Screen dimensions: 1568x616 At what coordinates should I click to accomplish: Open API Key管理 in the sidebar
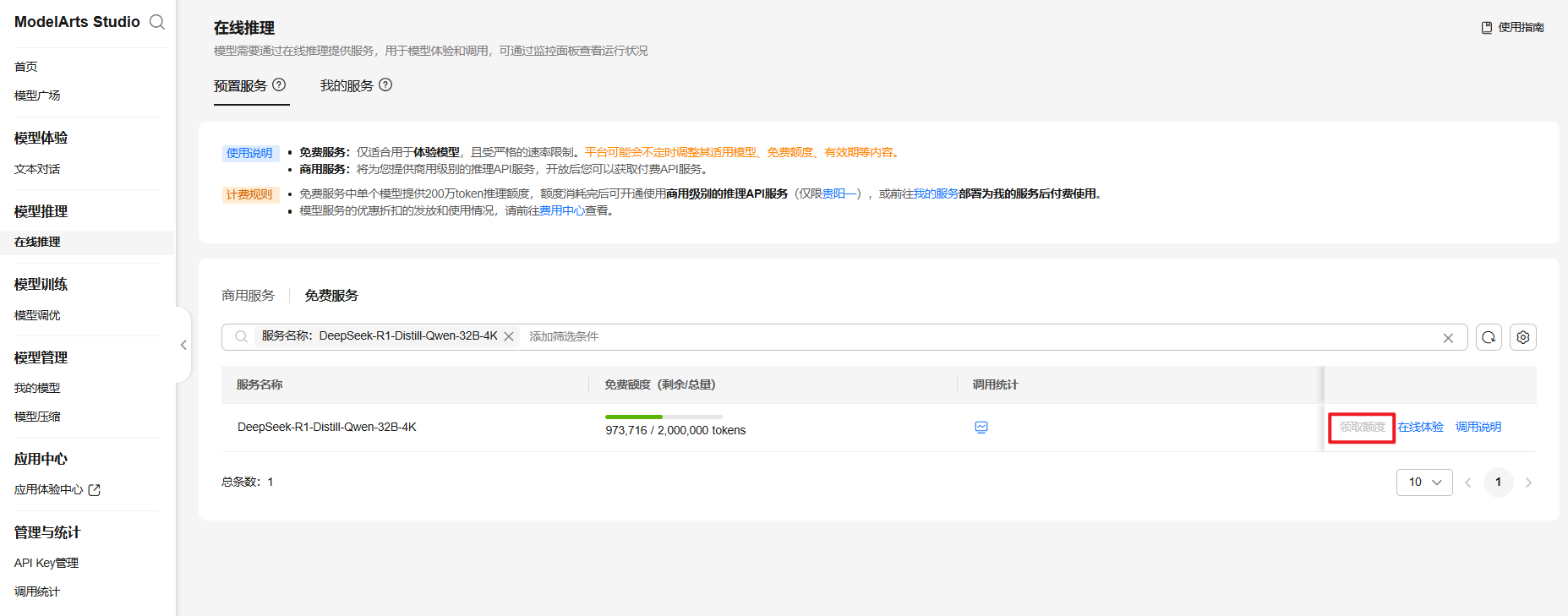(x=46, y=563)
